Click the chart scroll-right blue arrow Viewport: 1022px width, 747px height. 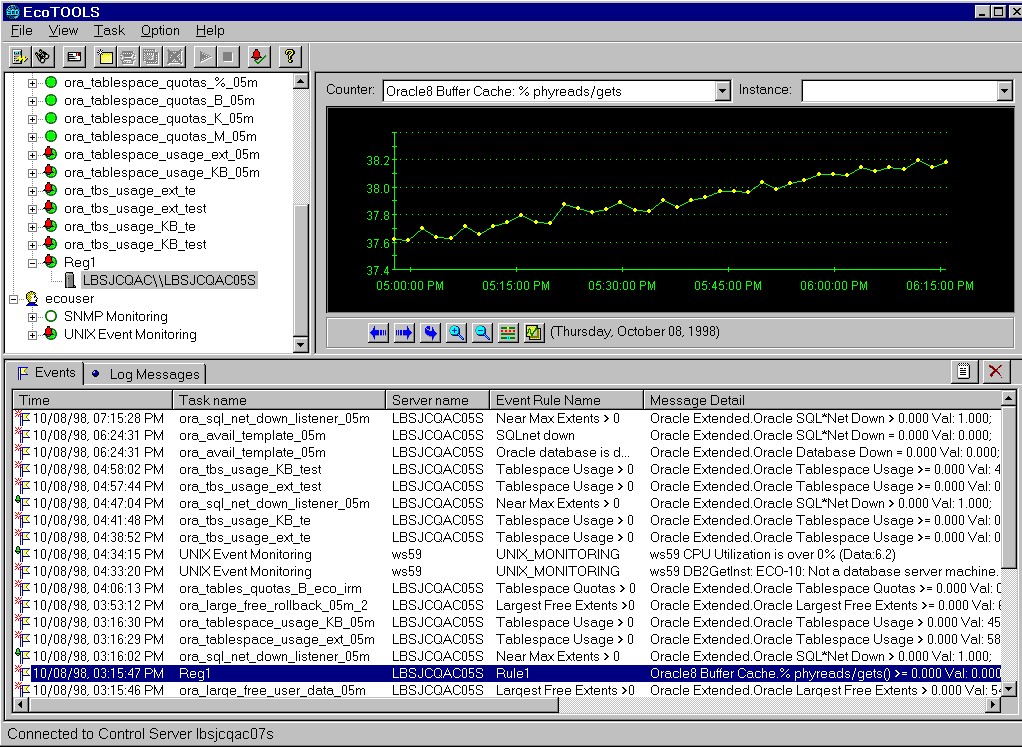(x=404, y=333)
